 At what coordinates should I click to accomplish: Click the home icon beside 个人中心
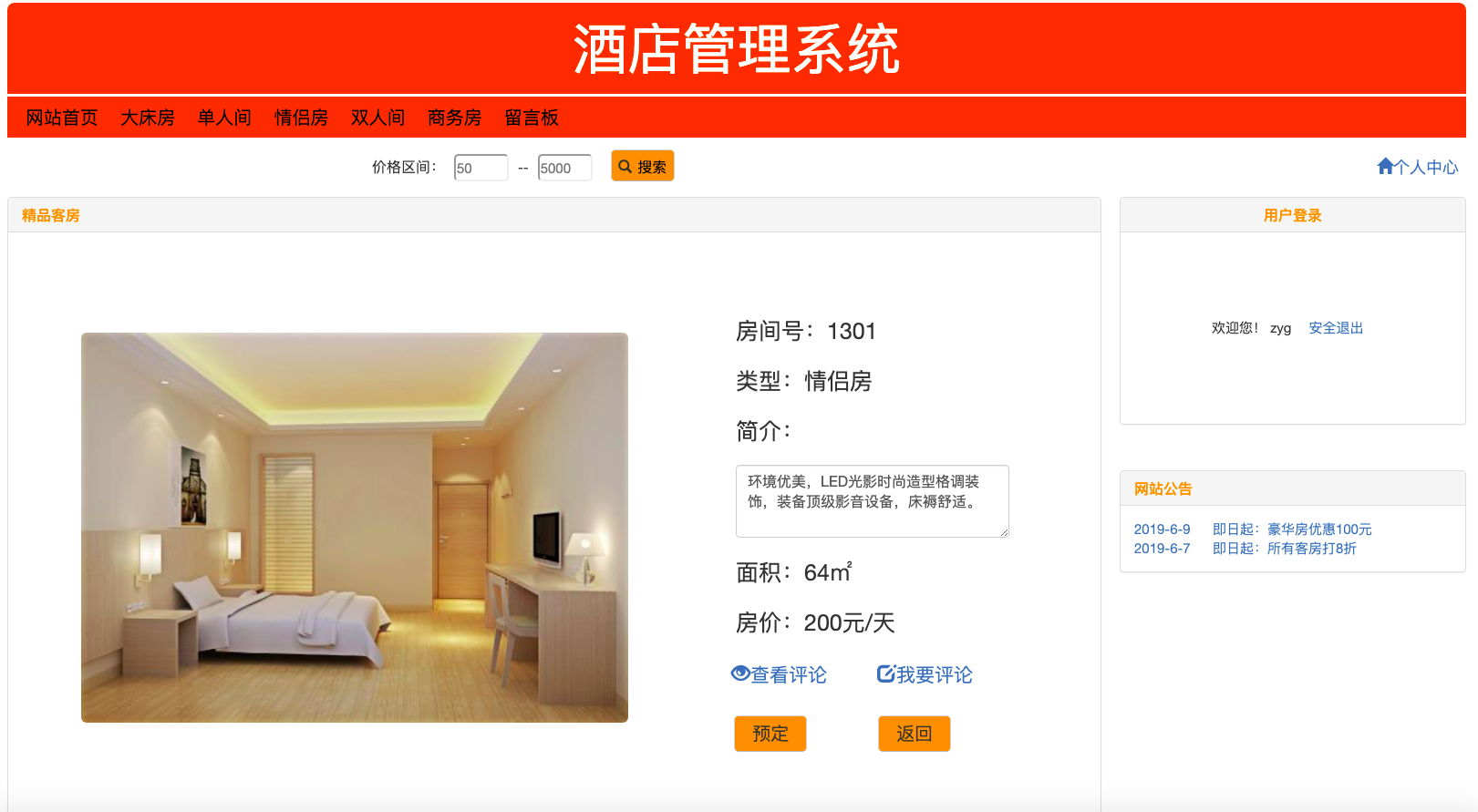click(x=1385, y=167)
